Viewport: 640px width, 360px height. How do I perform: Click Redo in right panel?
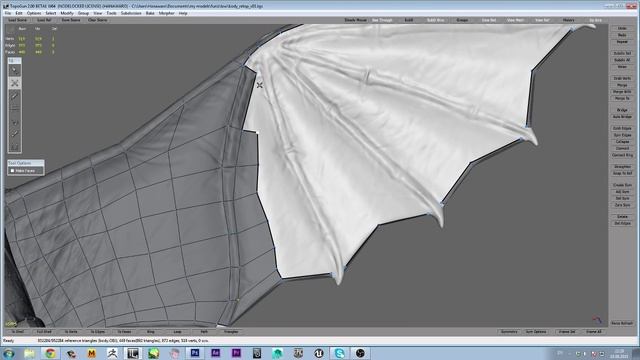(622, 35)
